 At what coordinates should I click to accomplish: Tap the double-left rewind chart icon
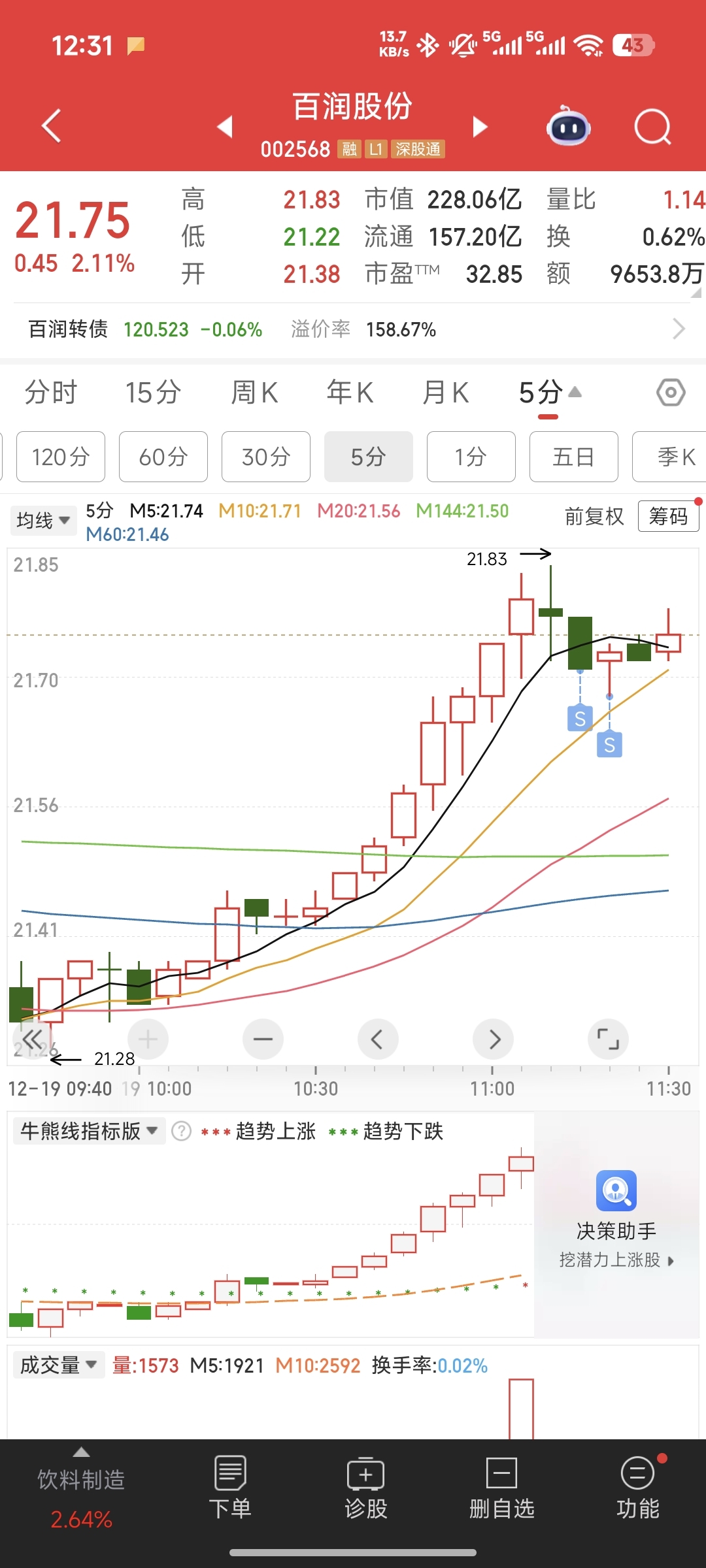[33, 1039]
